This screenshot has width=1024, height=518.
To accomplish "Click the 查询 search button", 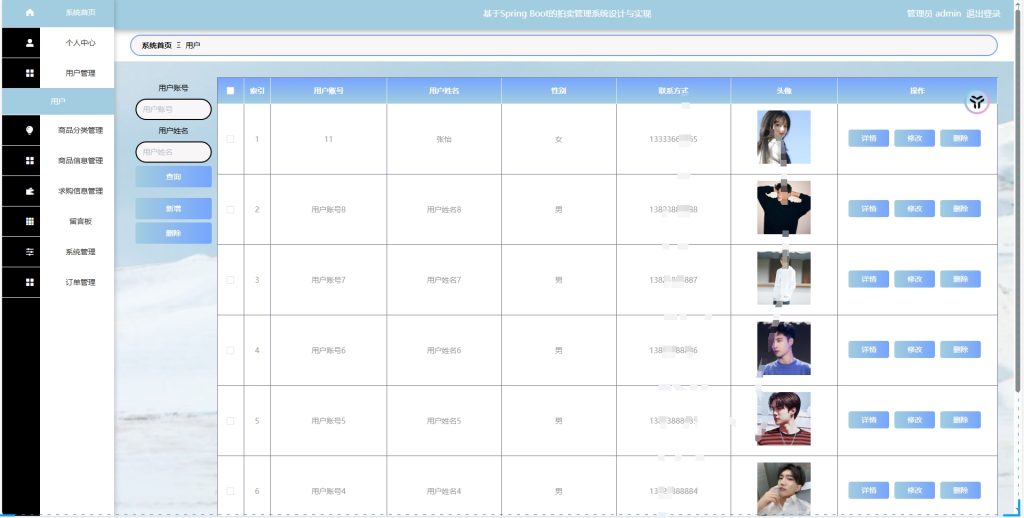I will click(x=174, y=177).
